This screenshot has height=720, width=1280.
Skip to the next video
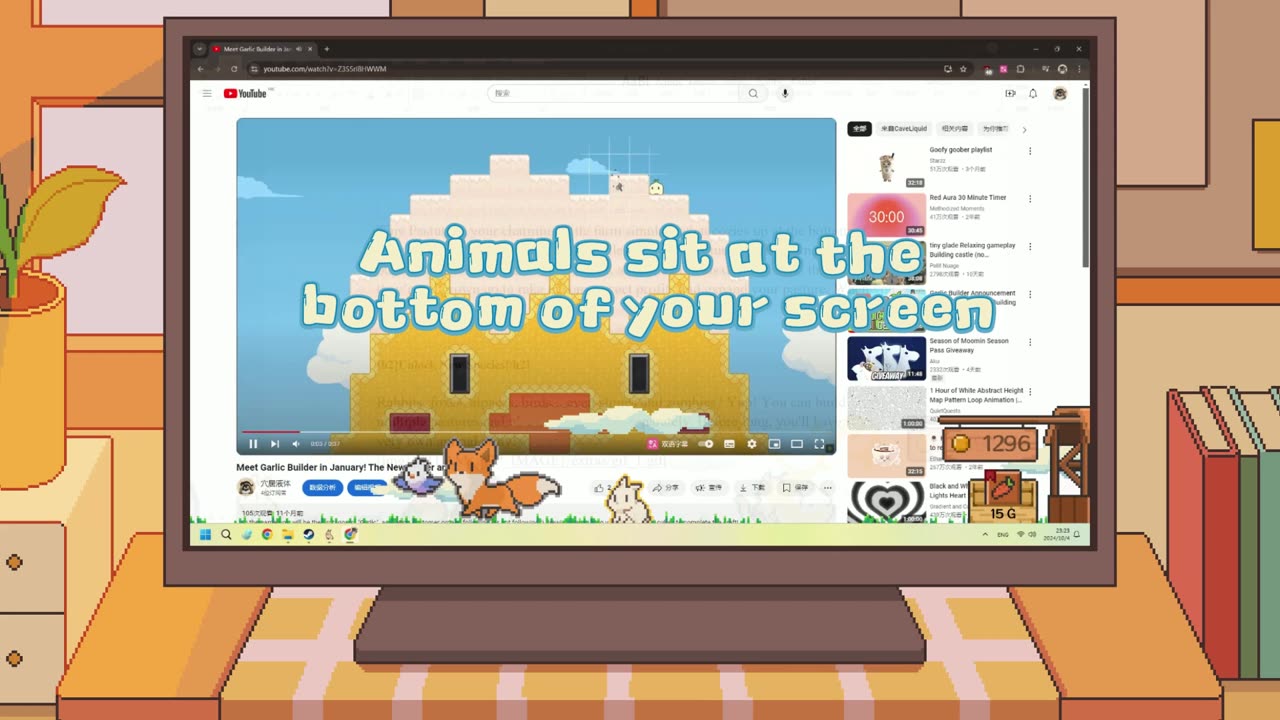pos(274,444)
